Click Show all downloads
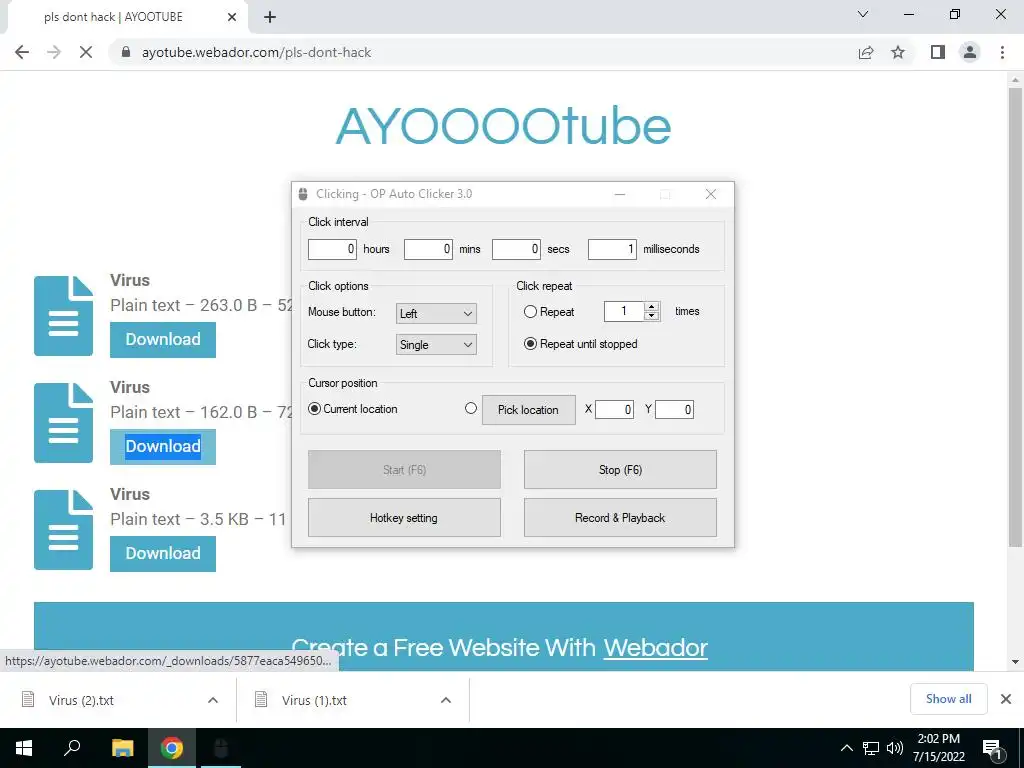This screenshot has width=1024, height=768. tap(949, 699)
